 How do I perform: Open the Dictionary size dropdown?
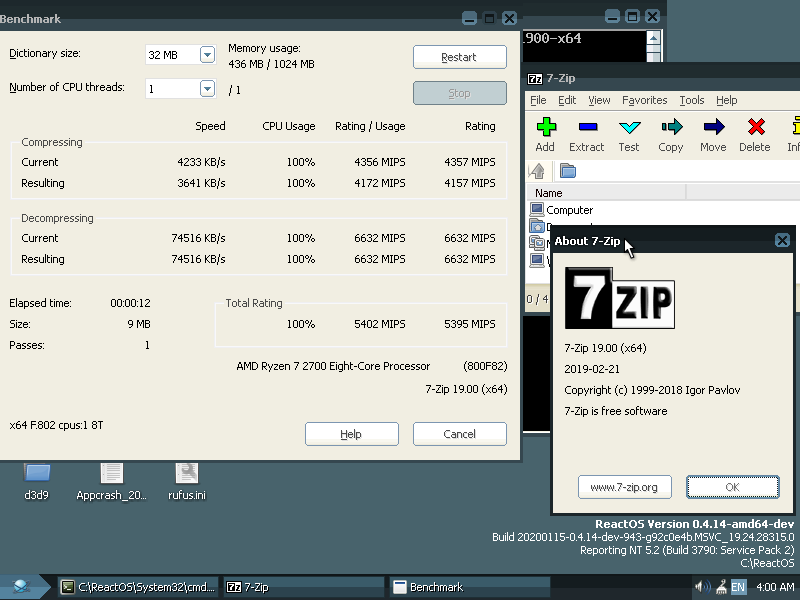point(207,55)
